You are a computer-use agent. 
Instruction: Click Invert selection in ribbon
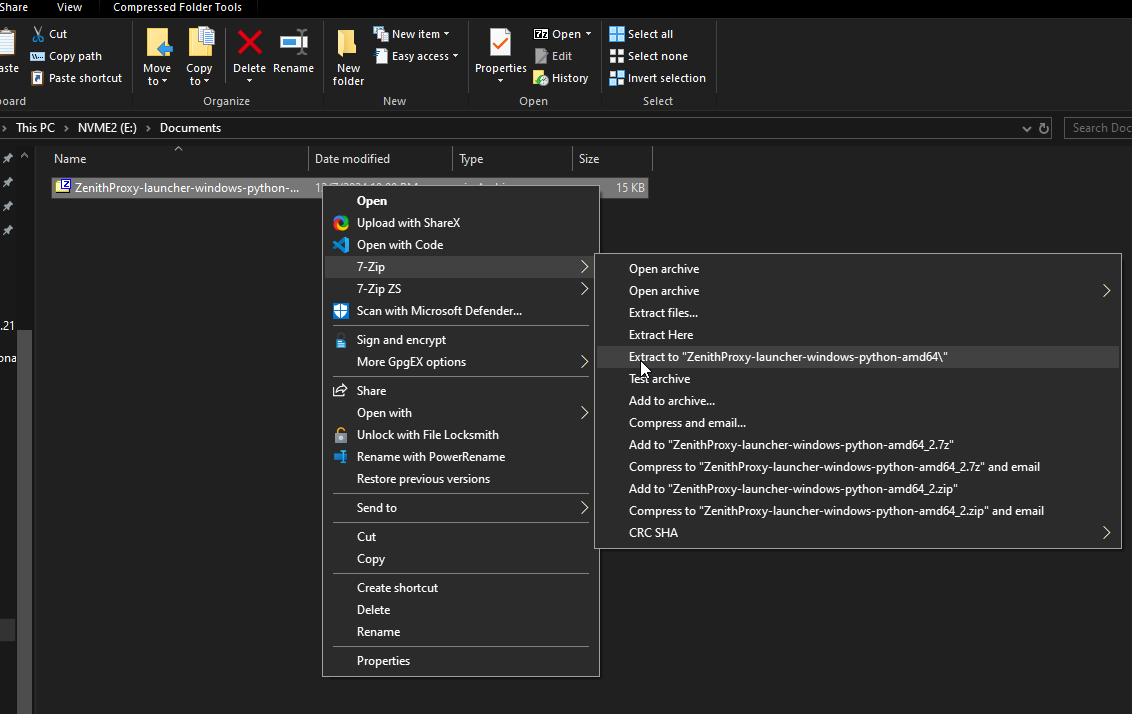(x=657, y=78)
